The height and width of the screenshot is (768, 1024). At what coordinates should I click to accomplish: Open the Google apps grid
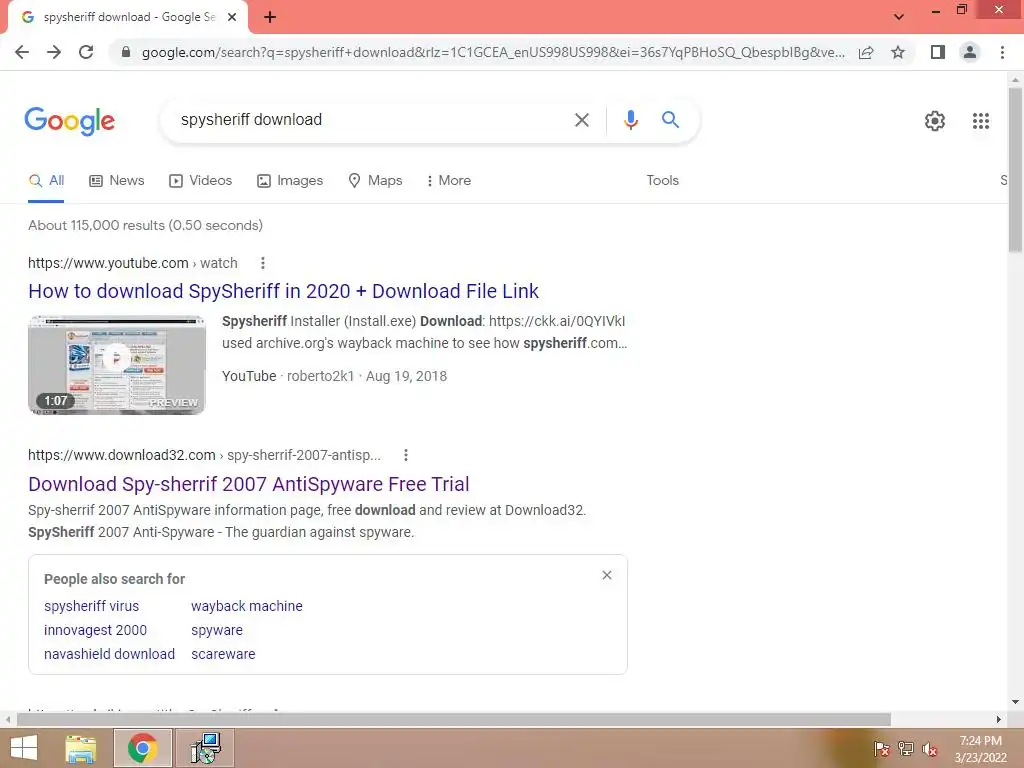pyautogui.click(x=980, y=121)
